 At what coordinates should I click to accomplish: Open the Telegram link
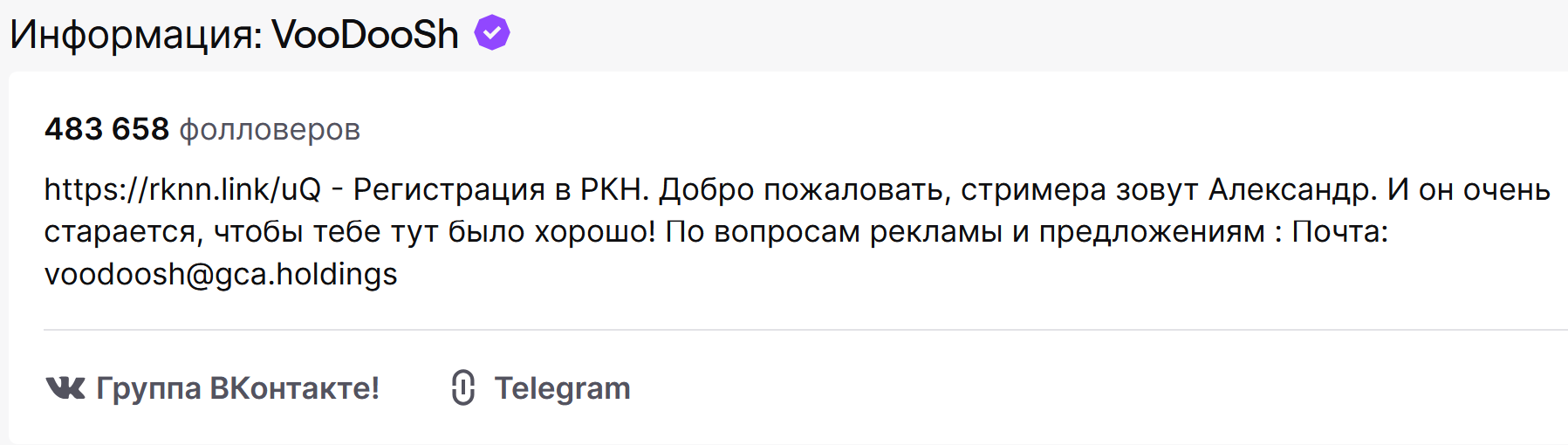point(562,387)
